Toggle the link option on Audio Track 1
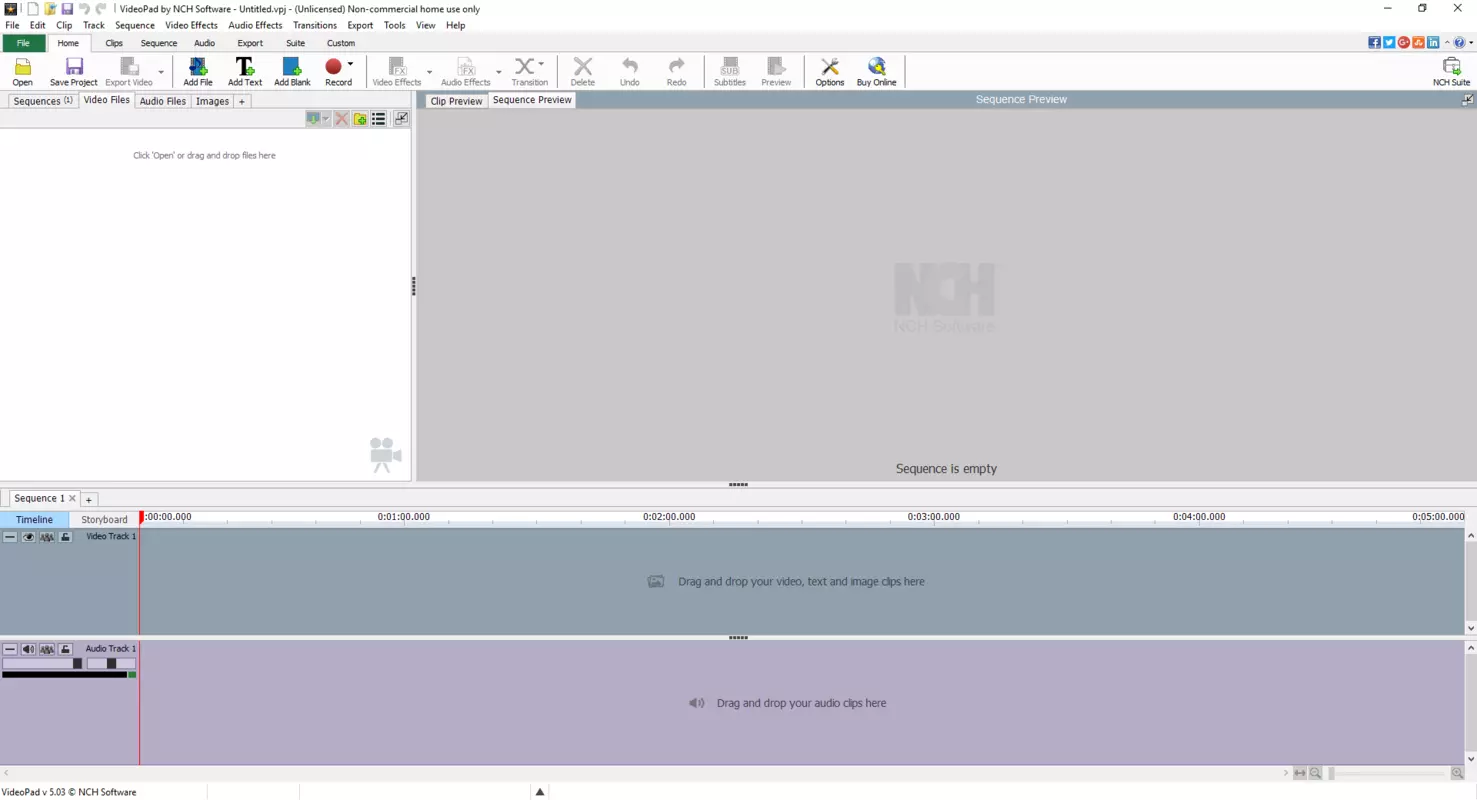1477x800 pixels. [x=47, y=649]
